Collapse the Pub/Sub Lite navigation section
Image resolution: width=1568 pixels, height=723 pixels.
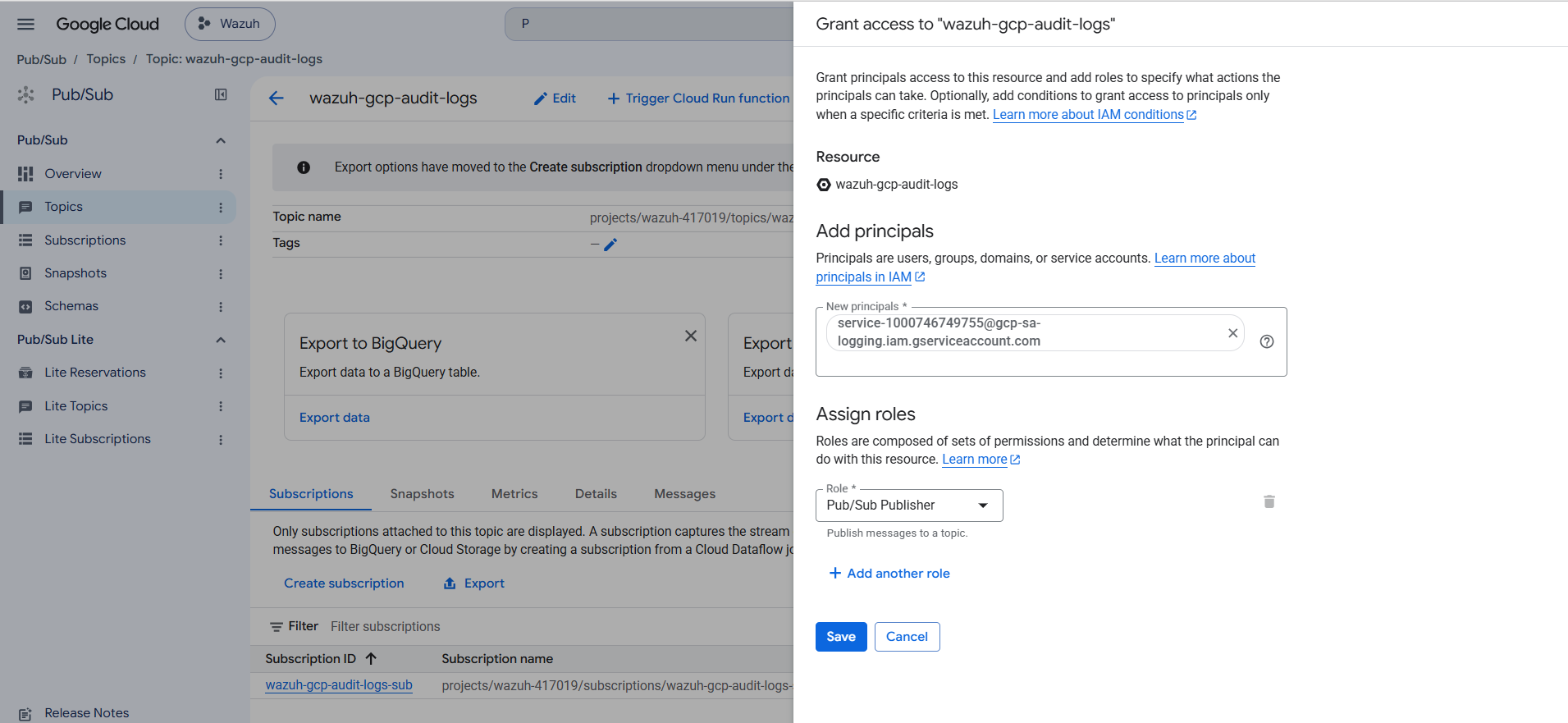click(x=221, y=340)
